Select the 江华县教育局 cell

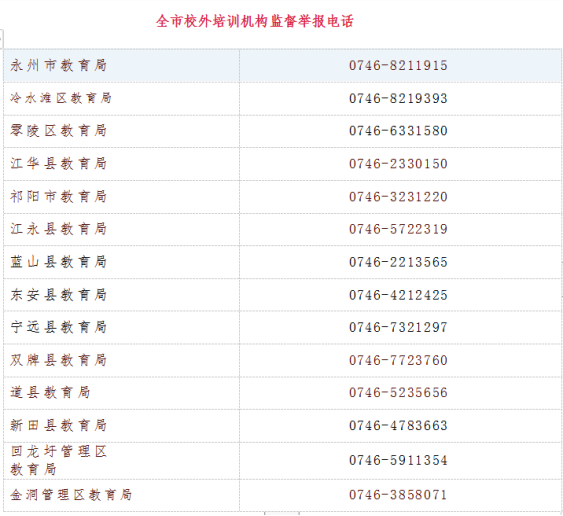121,164
